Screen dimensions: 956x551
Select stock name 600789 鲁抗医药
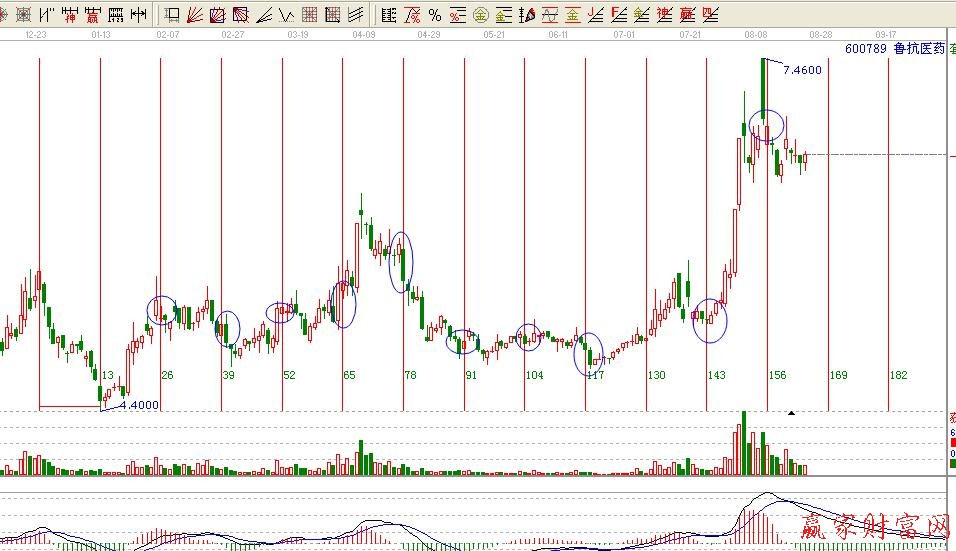894,48
